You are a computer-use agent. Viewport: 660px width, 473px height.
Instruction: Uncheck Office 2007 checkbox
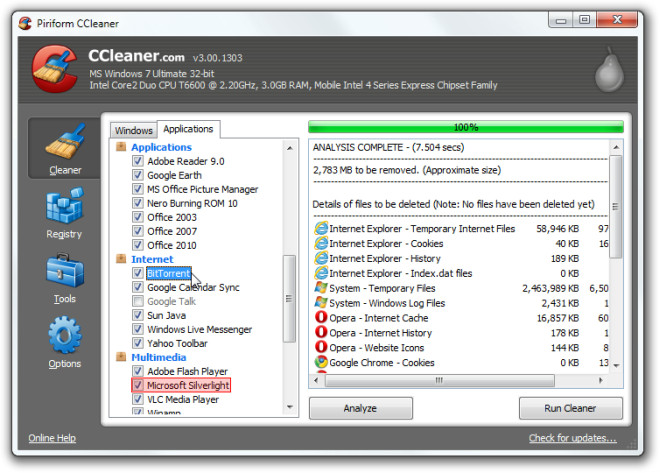click(137, 231)
